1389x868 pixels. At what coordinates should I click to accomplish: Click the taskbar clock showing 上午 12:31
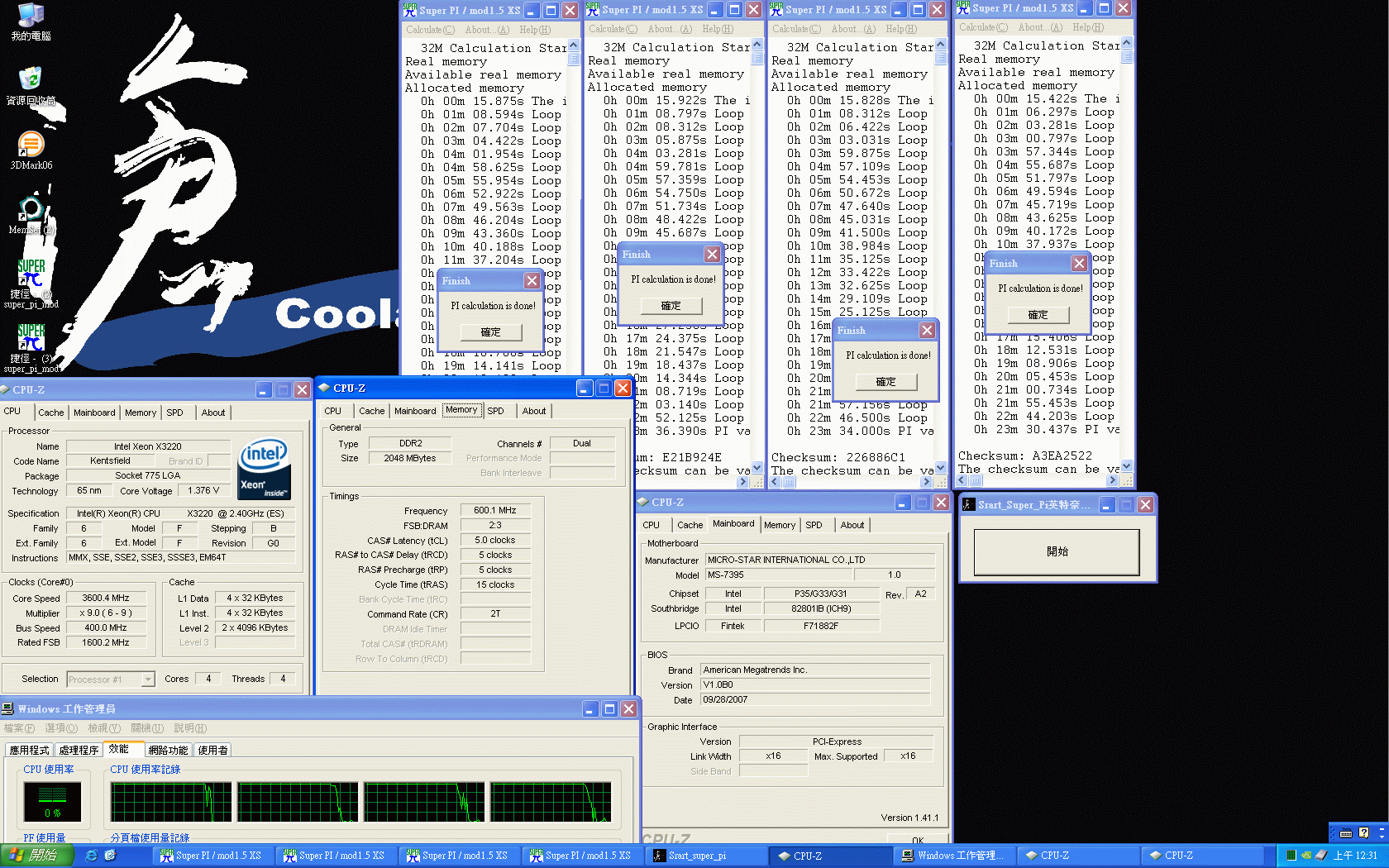click(x=1355, y=856)
